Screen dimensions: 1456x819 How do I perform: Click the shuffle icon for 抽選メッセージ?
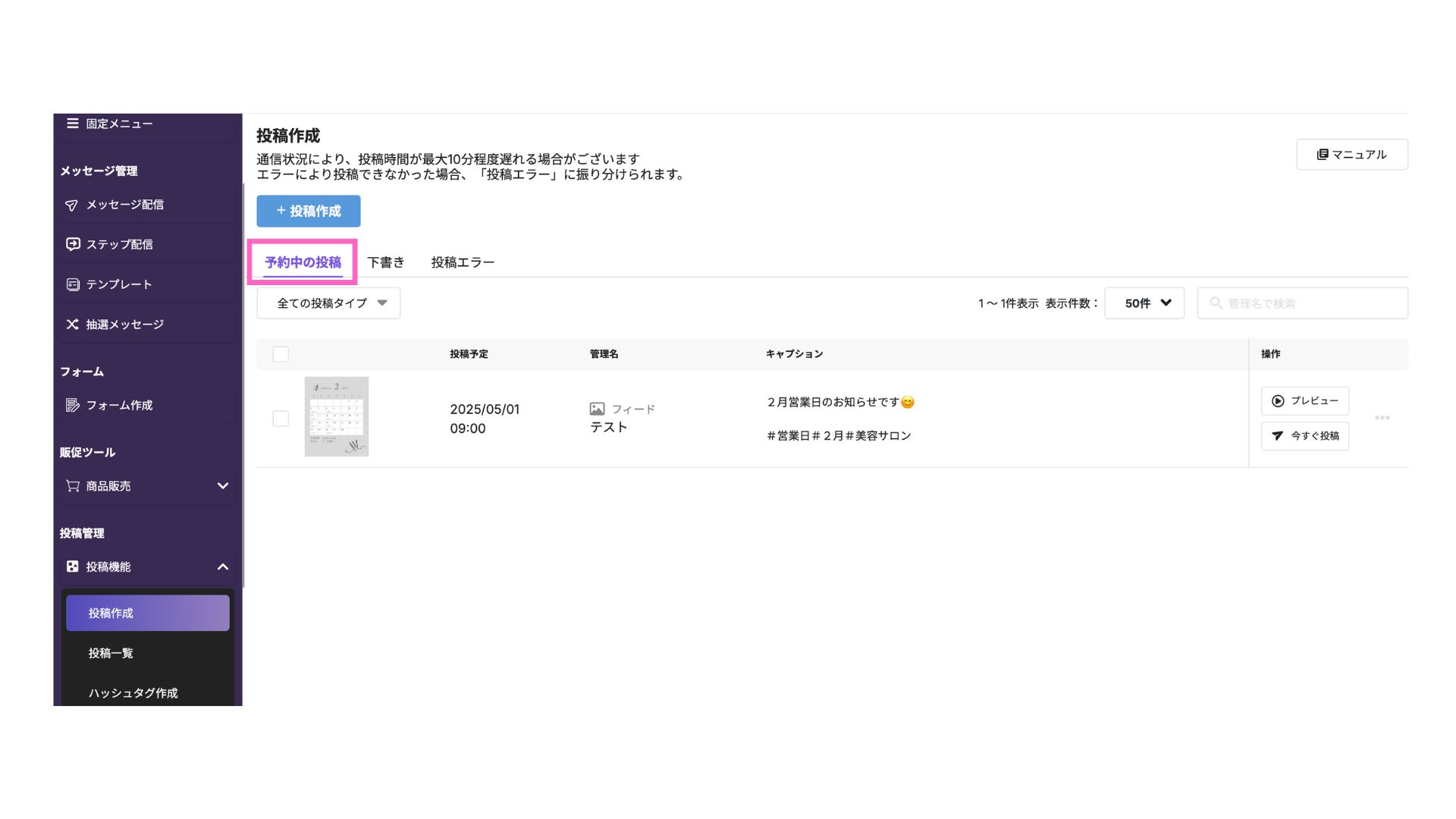[x=73, y=325]
